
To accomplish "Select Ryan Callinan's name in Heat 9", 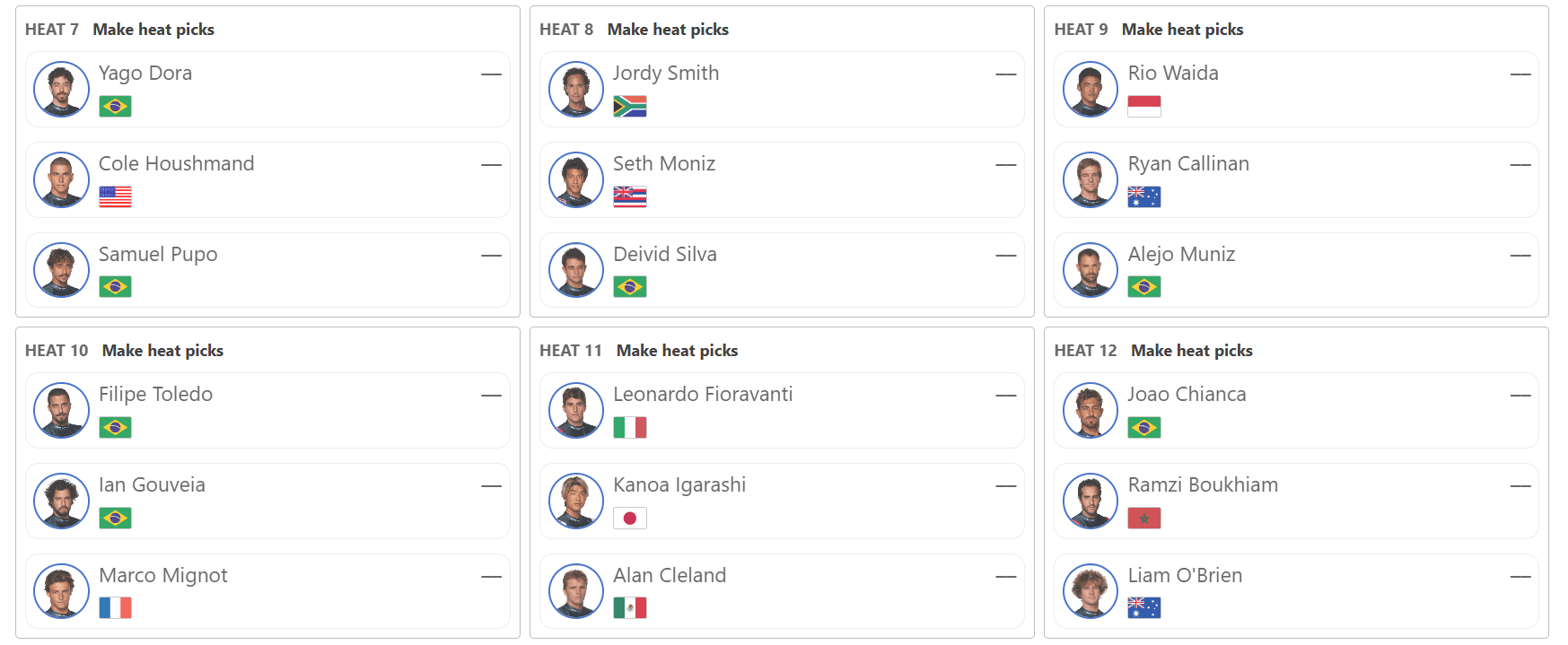I will click(1188, 163).
